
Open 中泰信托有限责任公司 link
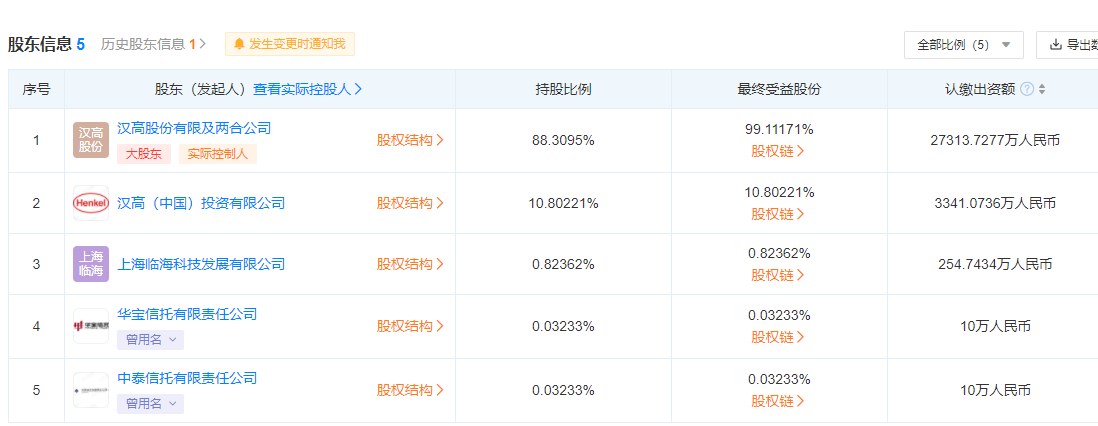click(x=187, y=378)
